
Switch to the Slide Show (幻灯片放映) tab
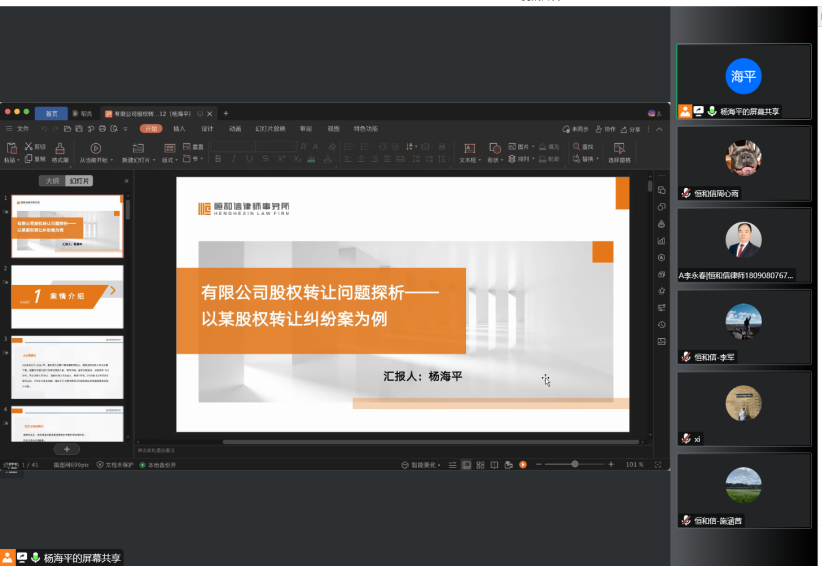270,129
